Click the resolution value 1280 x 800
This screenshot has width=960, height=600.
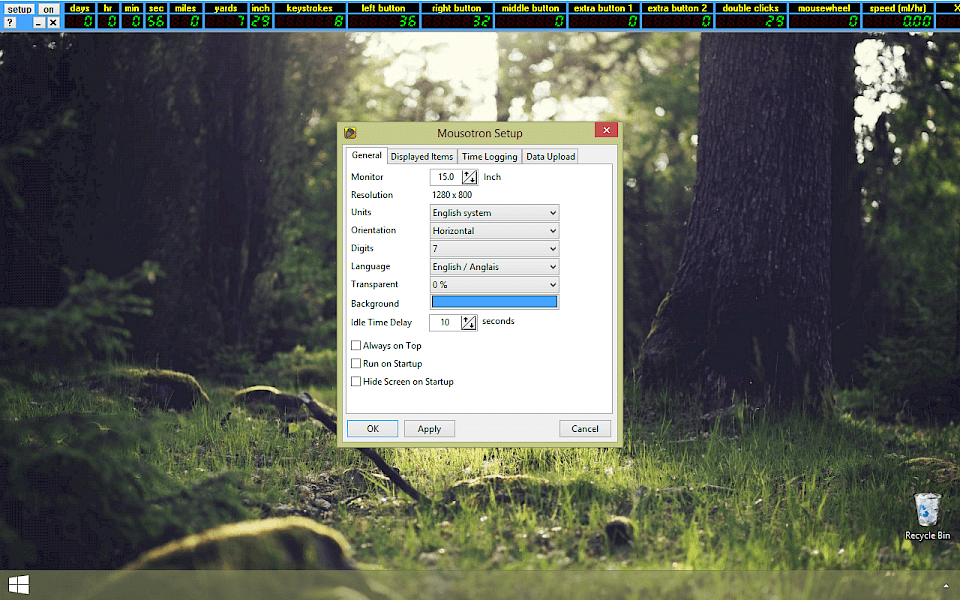click(x=452, y=195)
